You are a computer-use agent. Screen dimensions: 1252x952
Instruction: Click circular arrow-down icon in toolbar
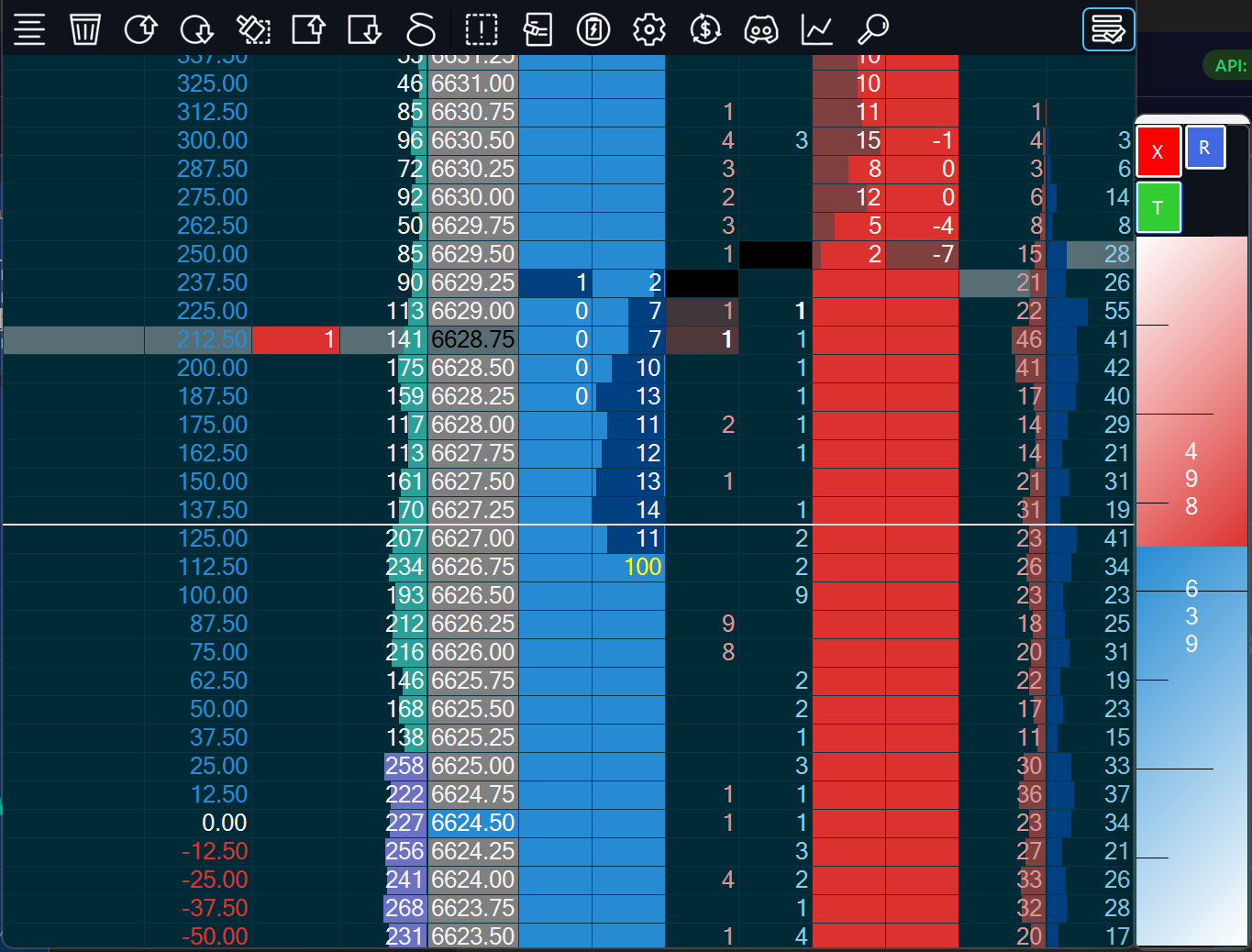(196, 29)
